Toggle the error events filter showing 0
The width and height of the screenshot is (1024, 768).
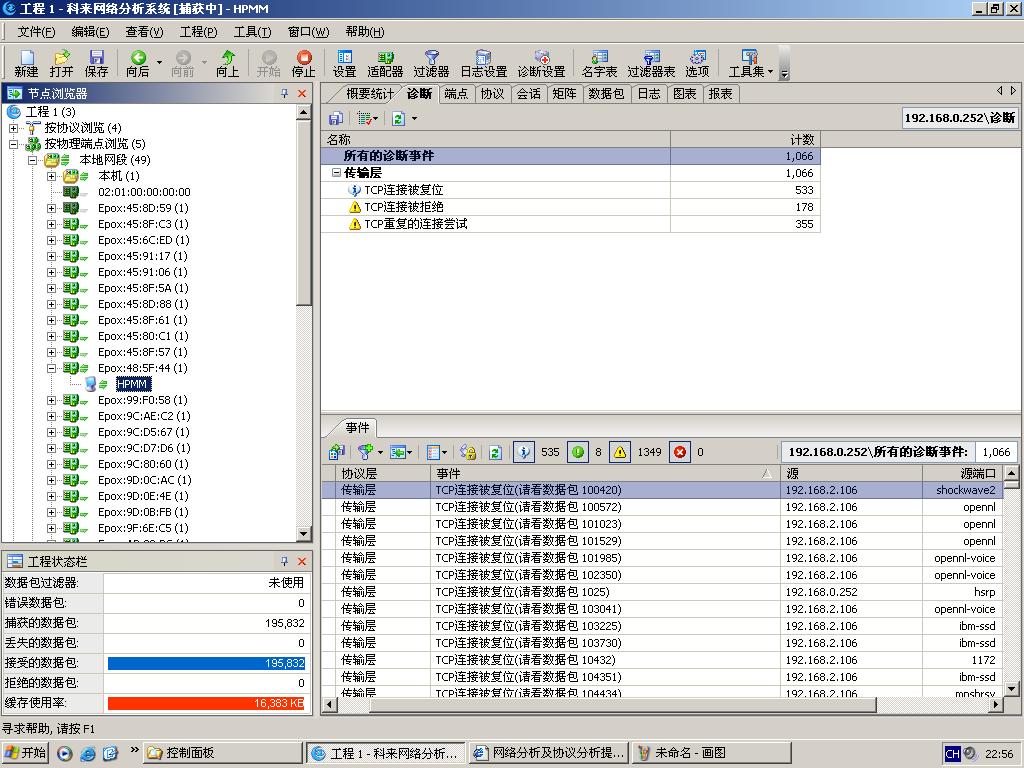click(680, 452)
